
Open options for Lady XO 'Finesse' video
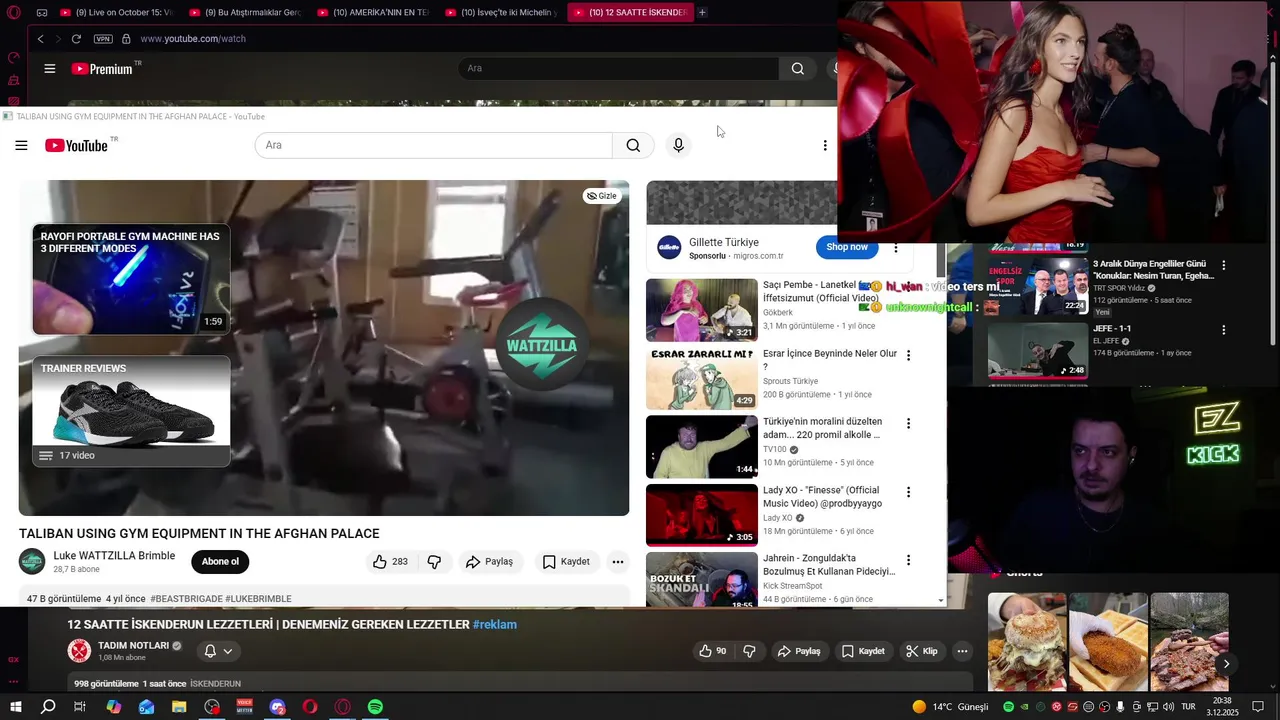pyautogui.click(x=909, y=492)
